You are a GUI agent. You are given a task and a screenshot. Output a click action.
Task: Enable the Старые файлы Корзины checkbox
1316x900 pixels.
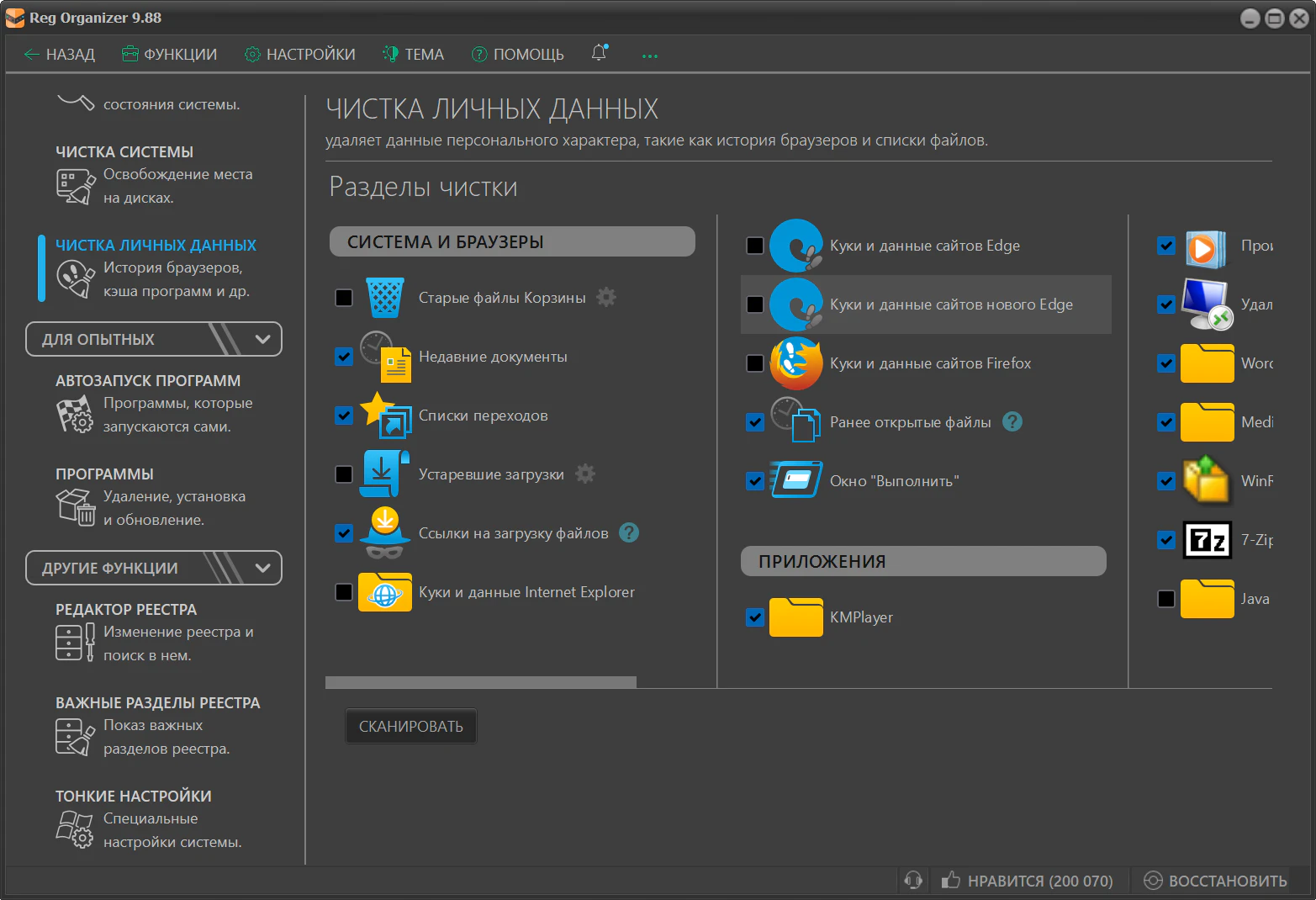[344, 298]
